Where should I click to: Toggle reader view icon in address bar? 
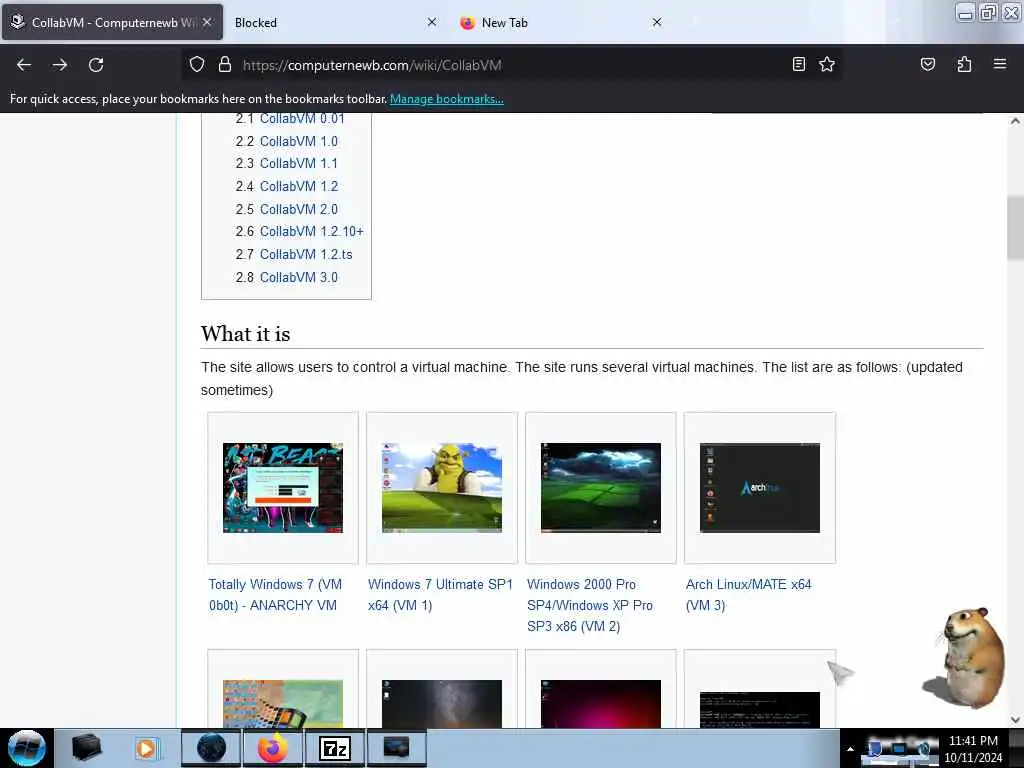point(799,64)
